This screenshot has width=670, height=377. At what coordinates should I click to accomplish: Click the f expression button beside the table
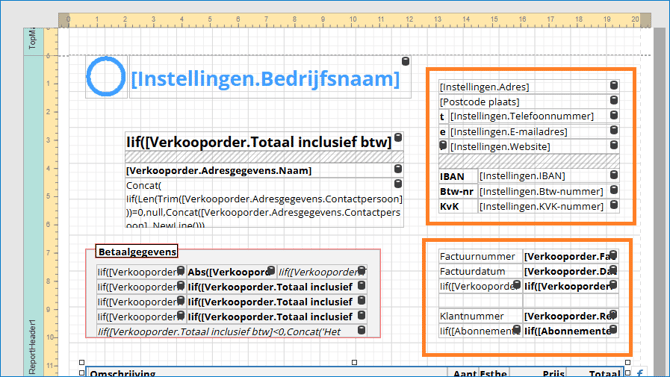coord(640,373)
